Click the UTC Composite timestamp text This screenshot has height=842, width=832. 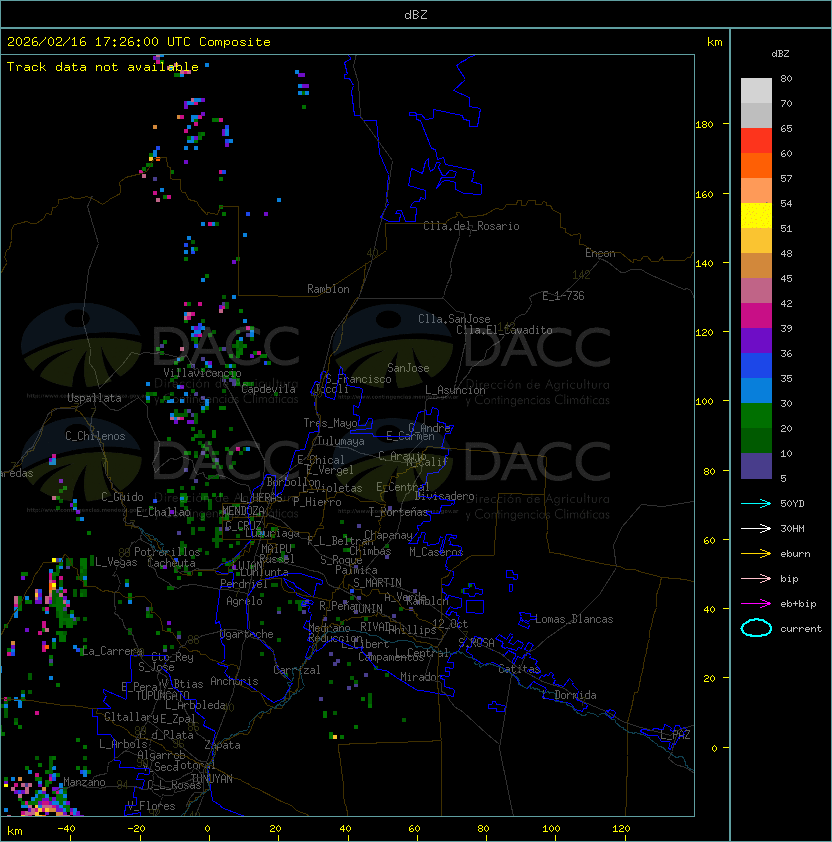pos(139,42)
